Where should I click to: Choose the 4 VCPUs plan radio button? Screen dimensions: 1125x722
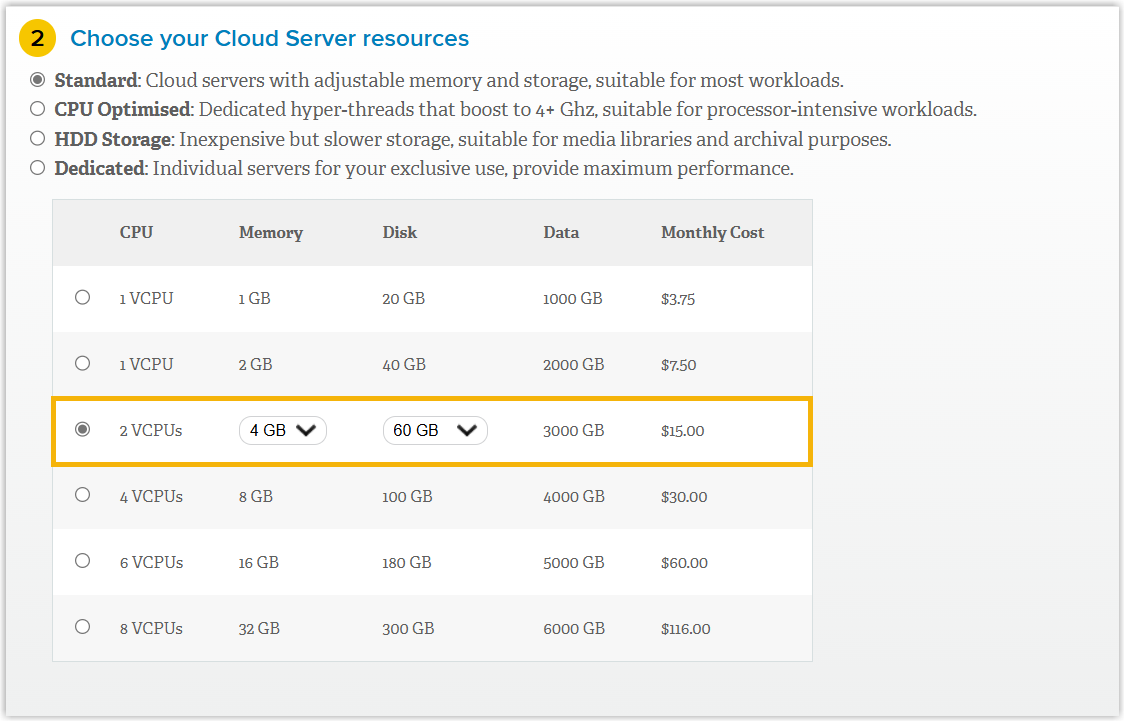click(x=83, y=495)
